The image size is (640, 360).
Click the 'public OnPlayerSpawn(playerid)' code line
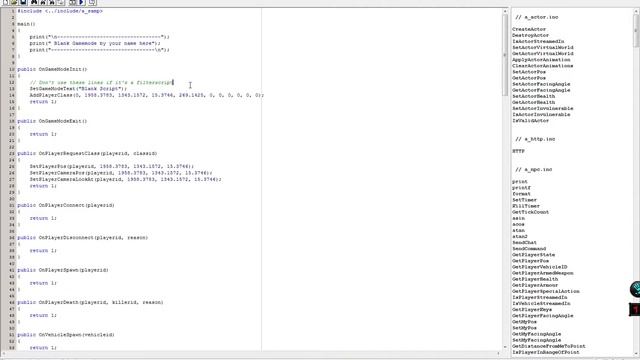[63, 270]
